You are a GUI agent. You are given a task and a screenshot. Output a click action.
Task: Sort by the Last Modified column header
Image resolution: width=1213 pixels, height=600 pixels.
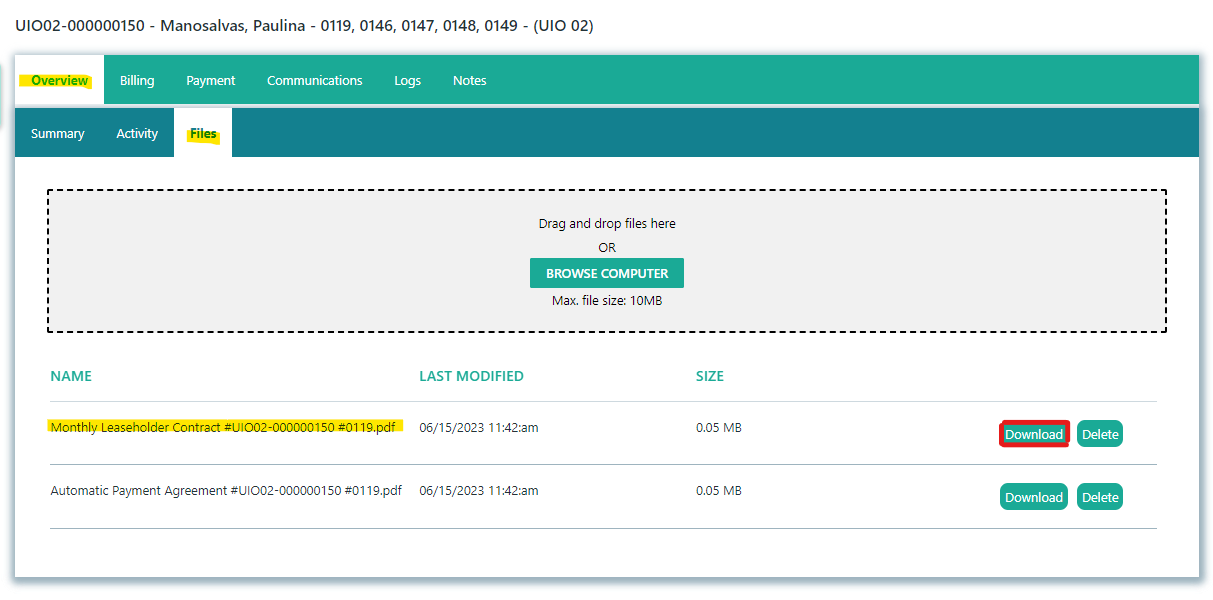tap(471, 377)
